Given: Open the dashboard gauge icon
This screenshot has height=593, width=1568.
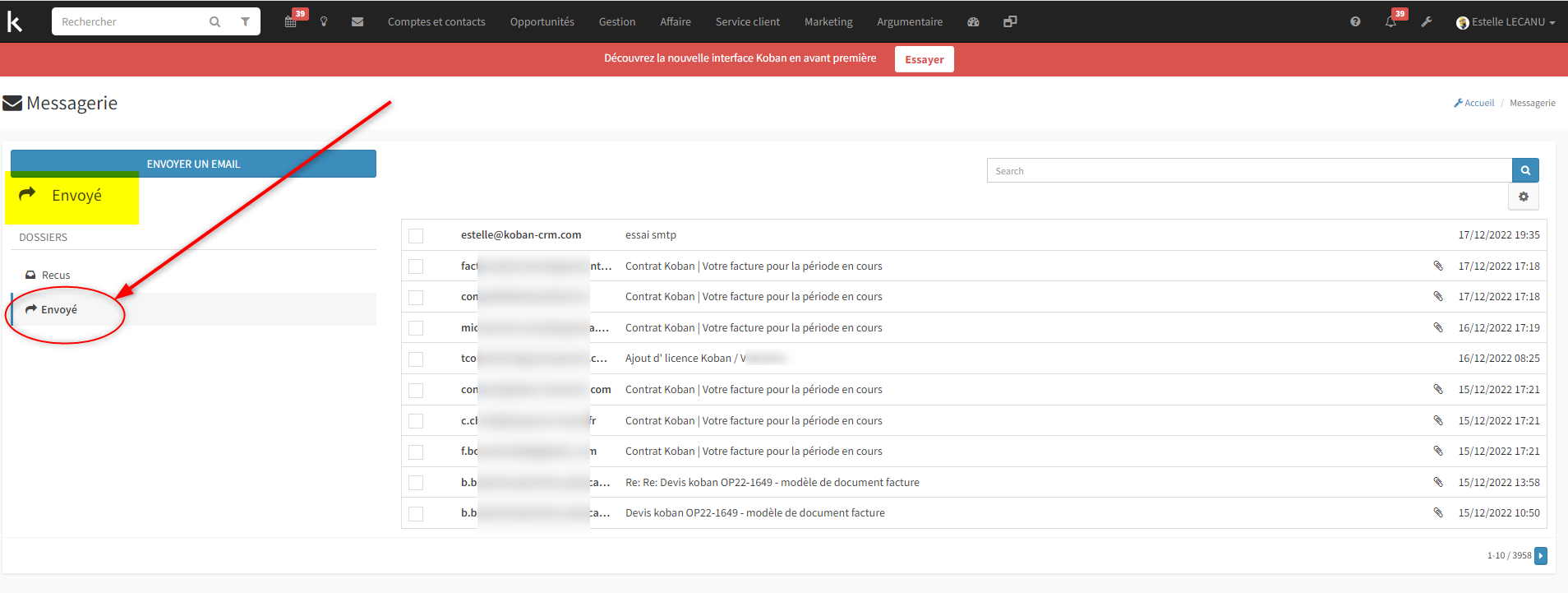Looking at the screenshot, I should pos(973,22).
